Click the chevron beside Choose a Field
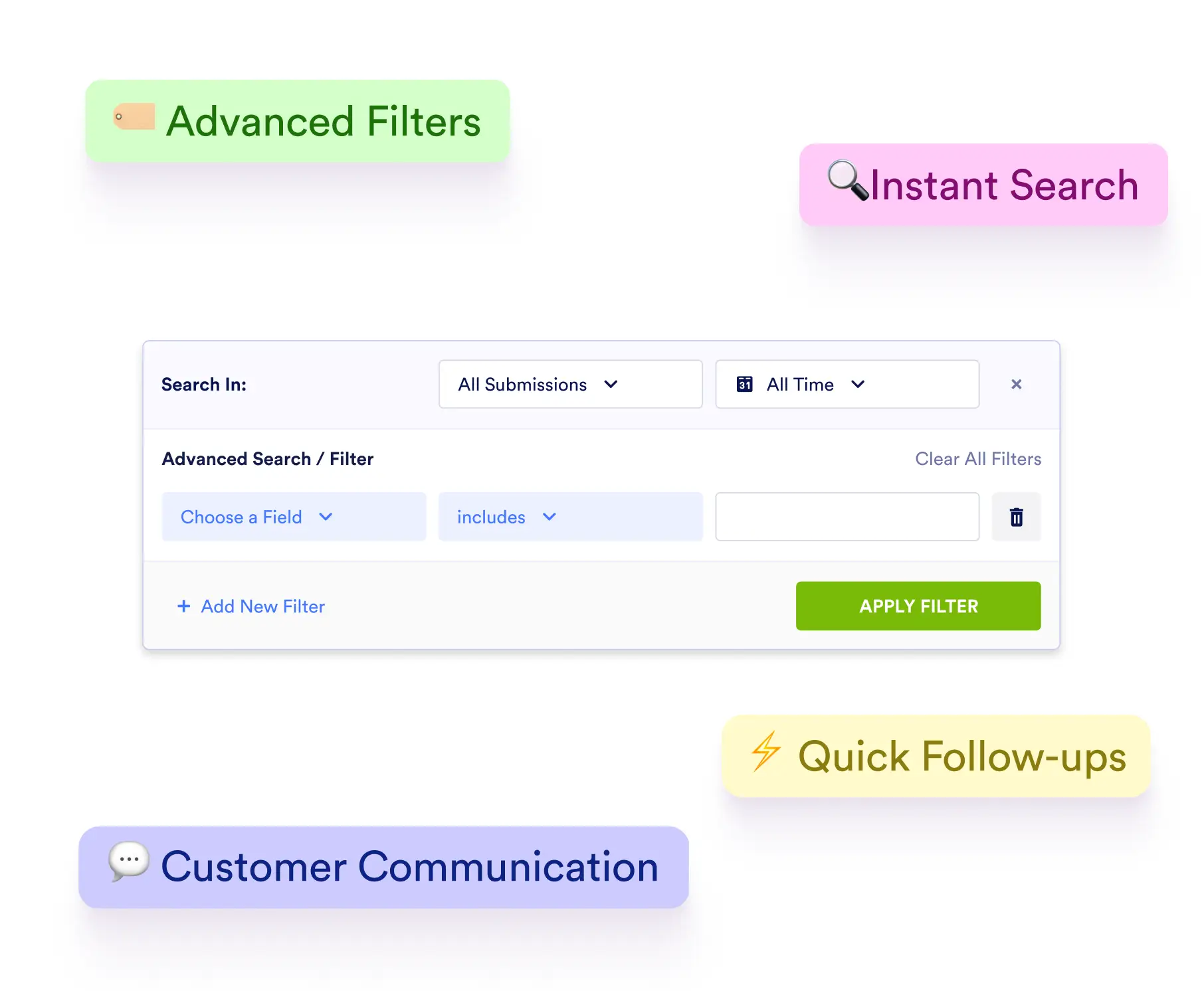This screenshot has height=991, width=1204. (325, 517)
